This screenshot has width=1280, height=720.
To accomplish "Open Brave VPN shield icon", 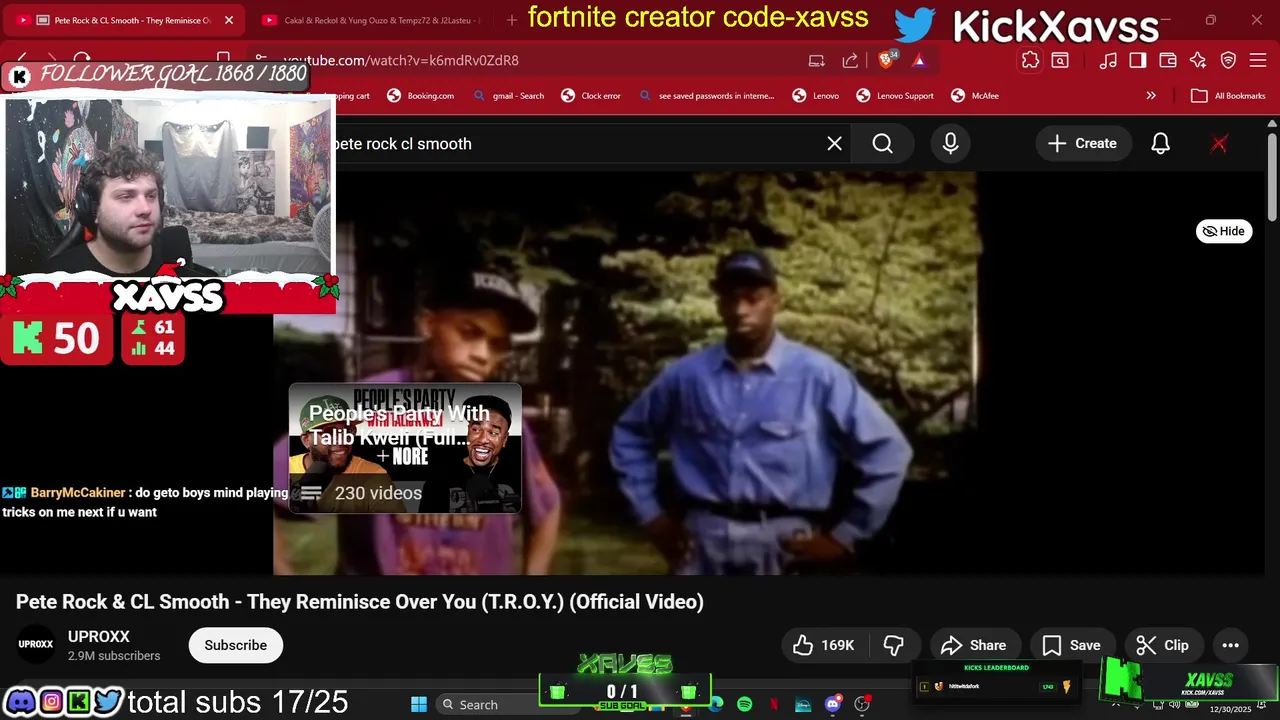I will pyautogui.click(x=1228, y=60).
